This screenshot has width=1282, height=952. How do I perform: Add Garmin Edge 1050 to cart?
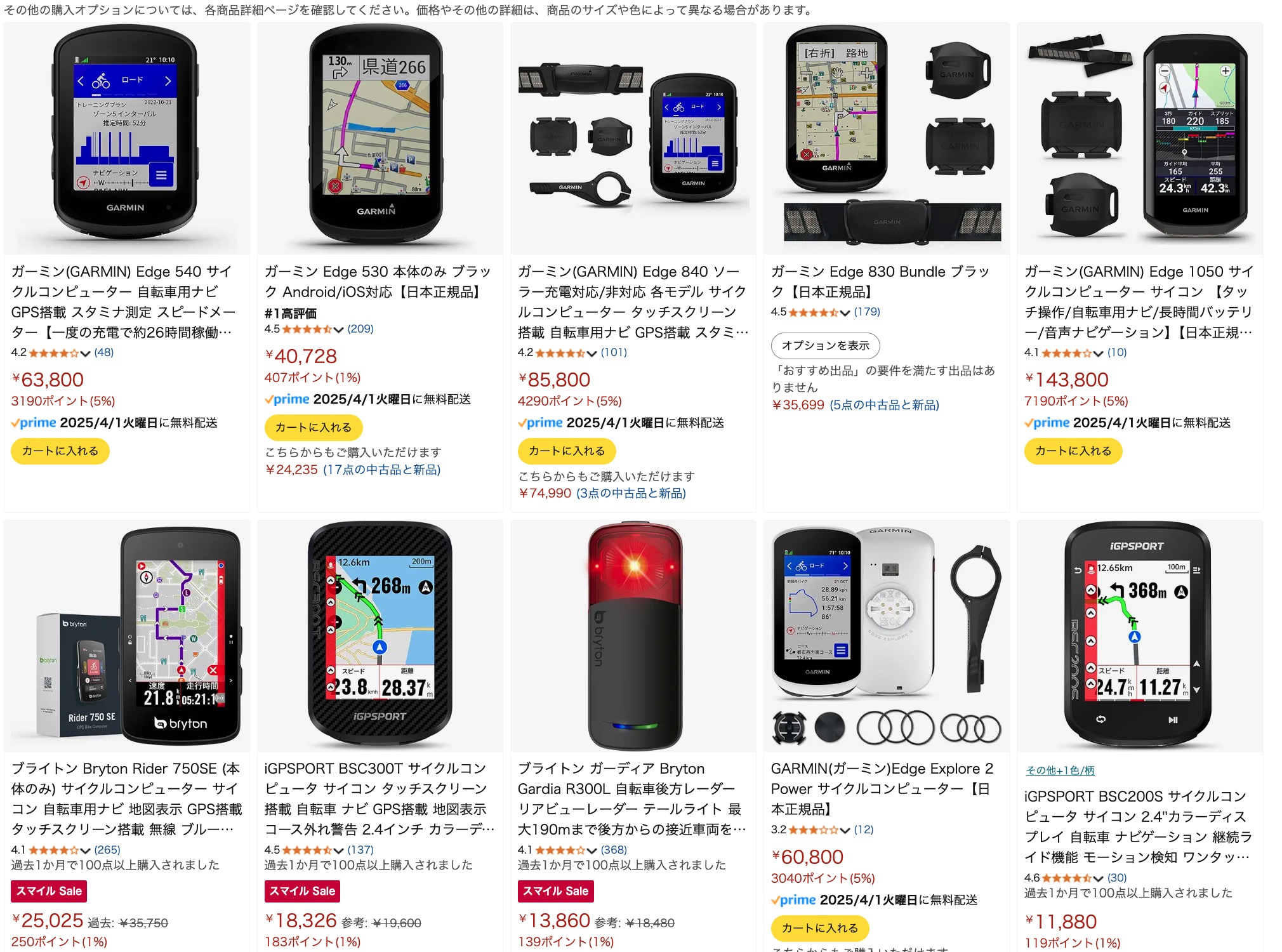tap(1073, 451)
